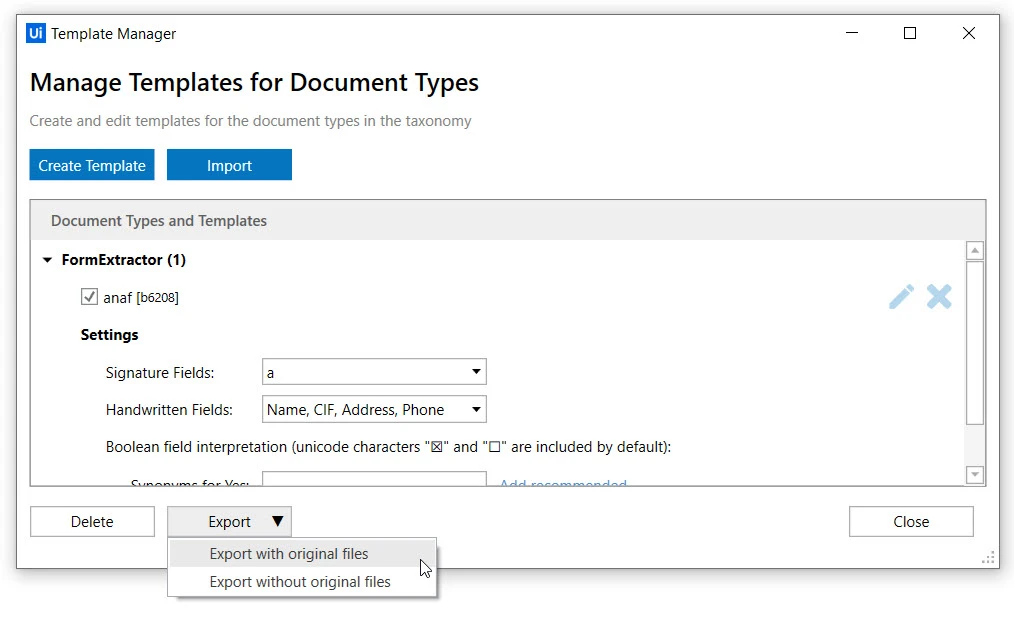Click the UiPath logo in title bar
Screen dimensions: 1014x630
36,33
